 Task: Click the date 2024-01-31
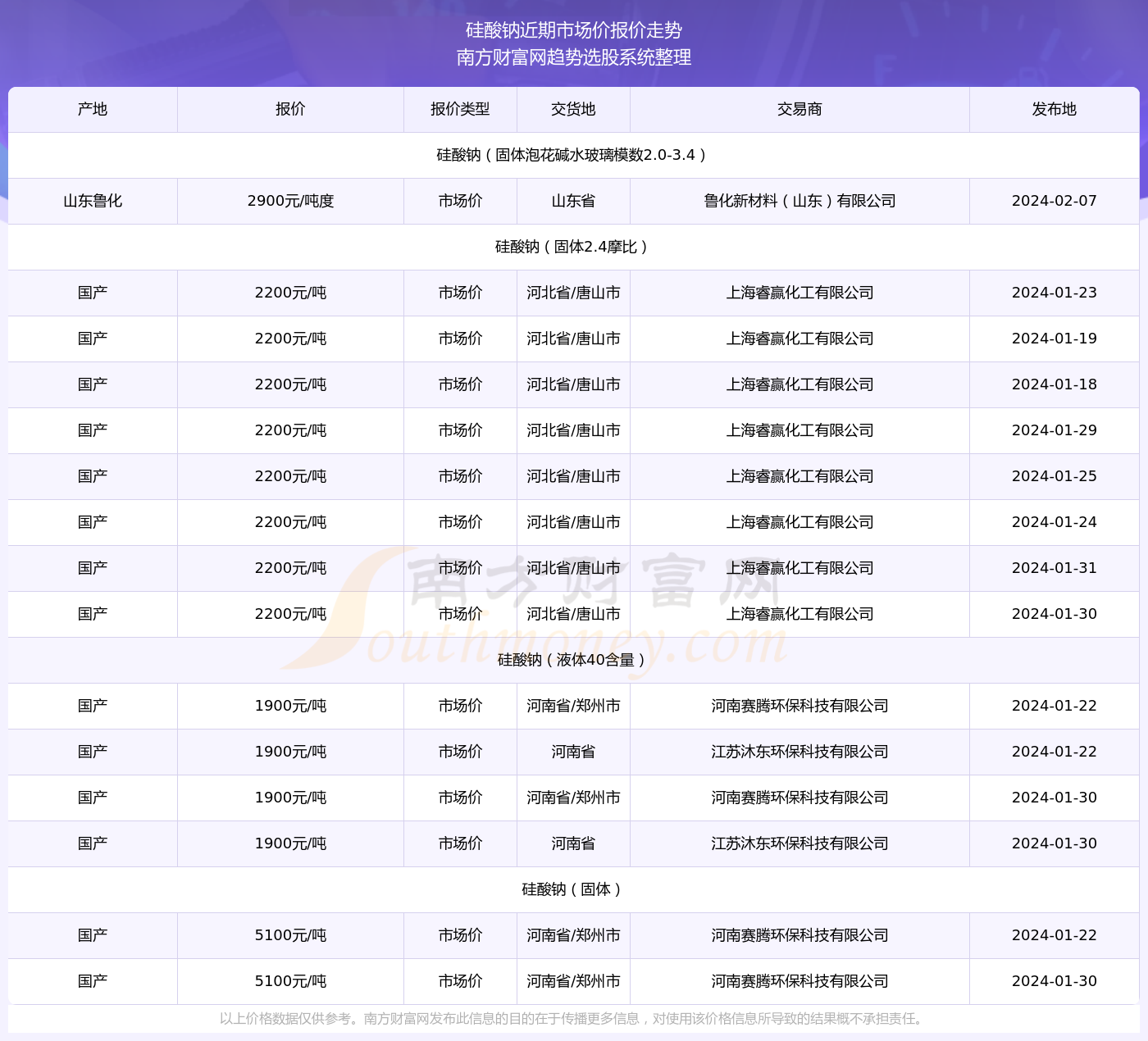(1055, 568)
